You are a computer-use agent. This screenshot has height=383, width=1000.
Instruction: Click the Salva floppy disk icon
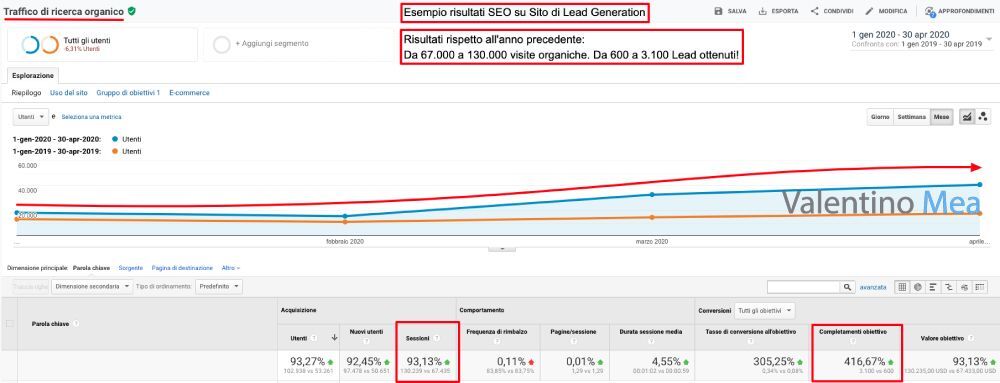(719, 11)
